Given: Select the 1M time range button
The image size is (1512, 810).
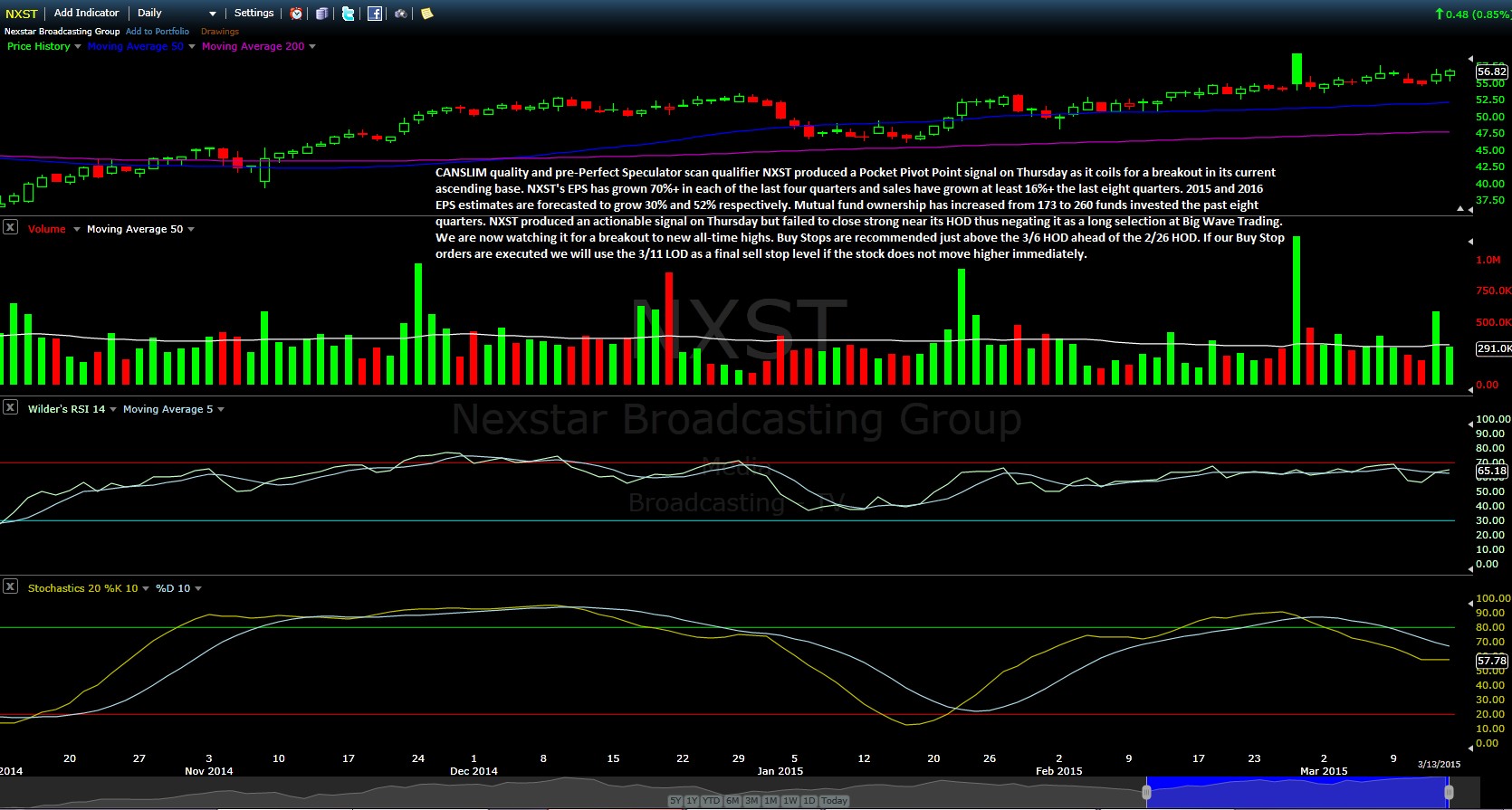Looking at the screenshot, I should [770, 801].
